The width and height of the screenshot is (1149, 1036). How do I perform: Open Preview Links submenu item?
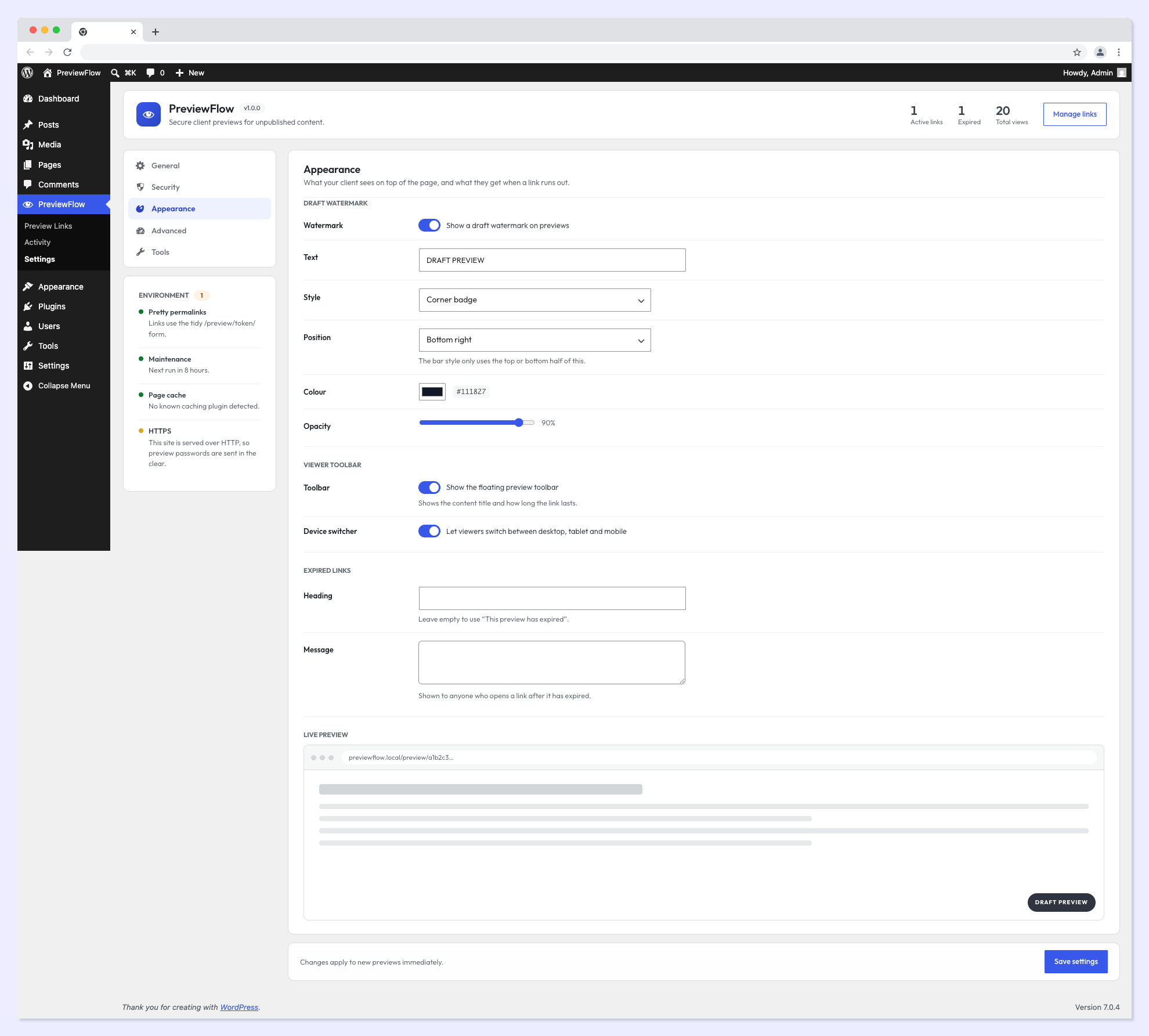coord(48,226)
